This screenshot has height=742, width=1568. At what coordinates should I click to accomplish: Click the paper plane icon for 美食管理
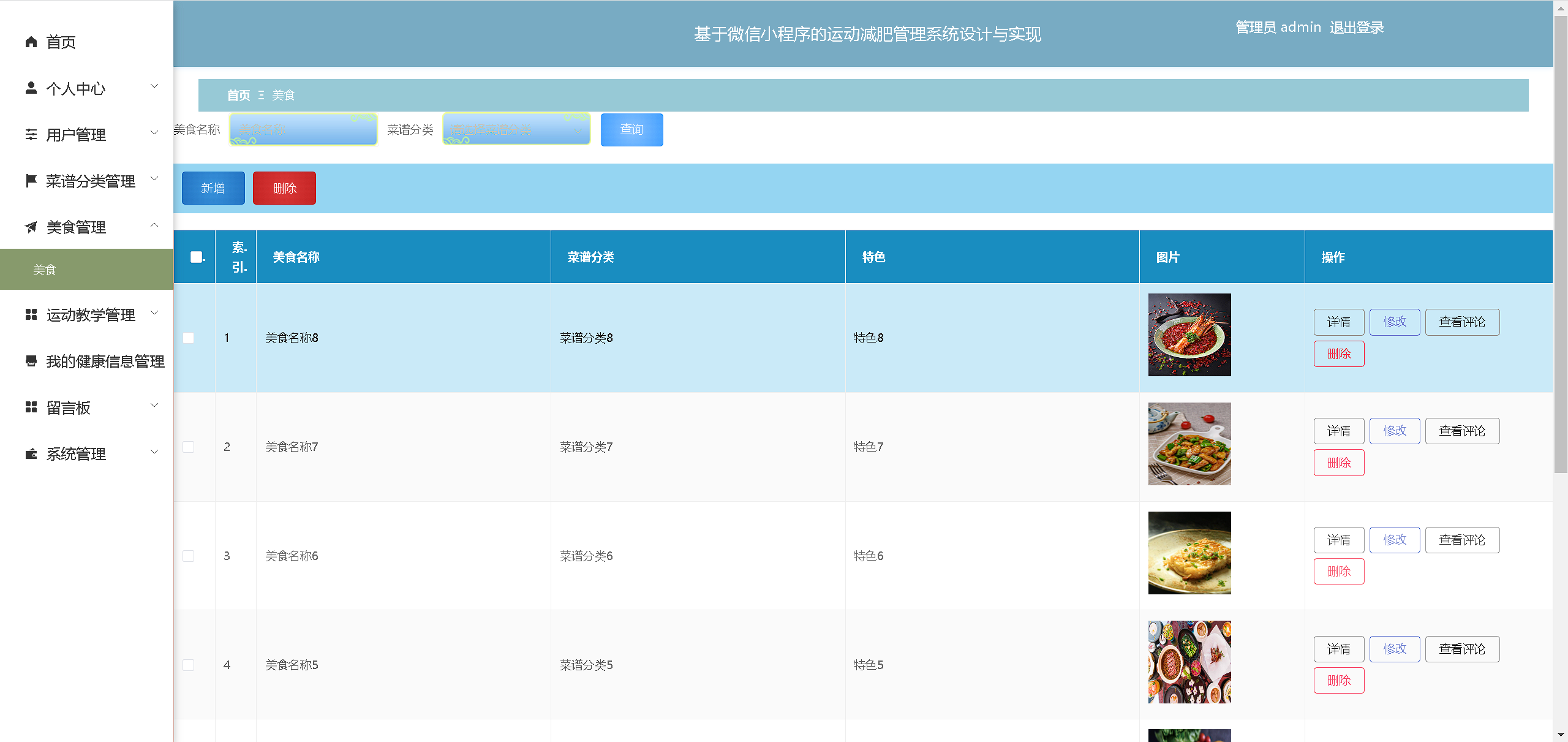click(31, 227)
